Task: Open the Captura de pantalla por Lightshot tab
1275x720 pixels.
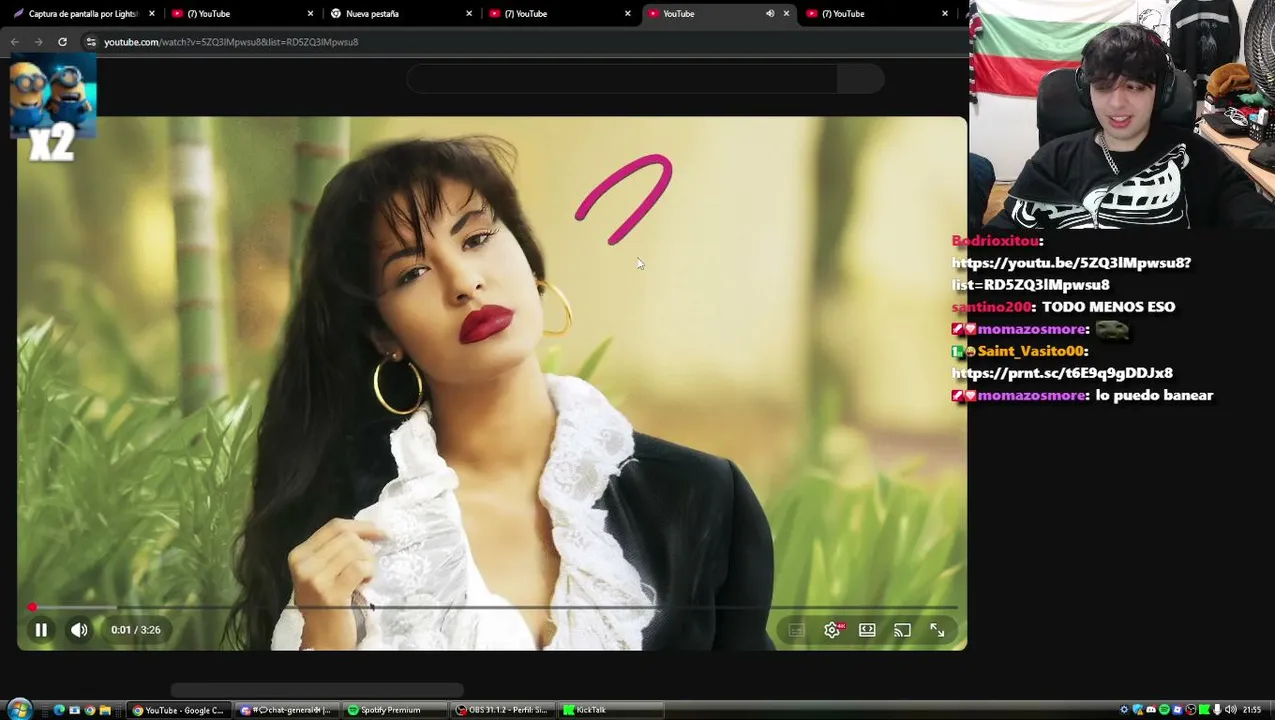Action: pyautogui.click(x=82, y=14)
